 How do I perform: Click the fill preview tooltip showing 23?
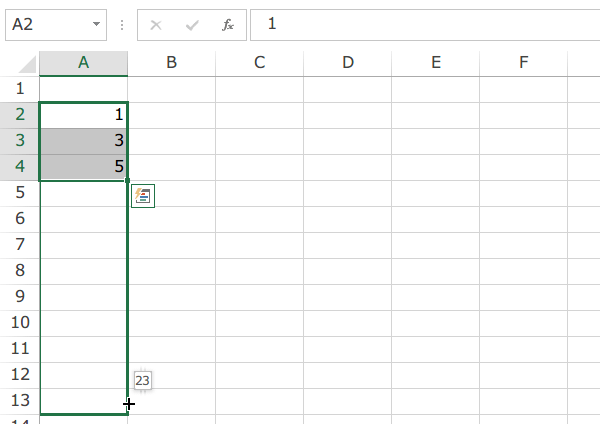tap(143, 381)
